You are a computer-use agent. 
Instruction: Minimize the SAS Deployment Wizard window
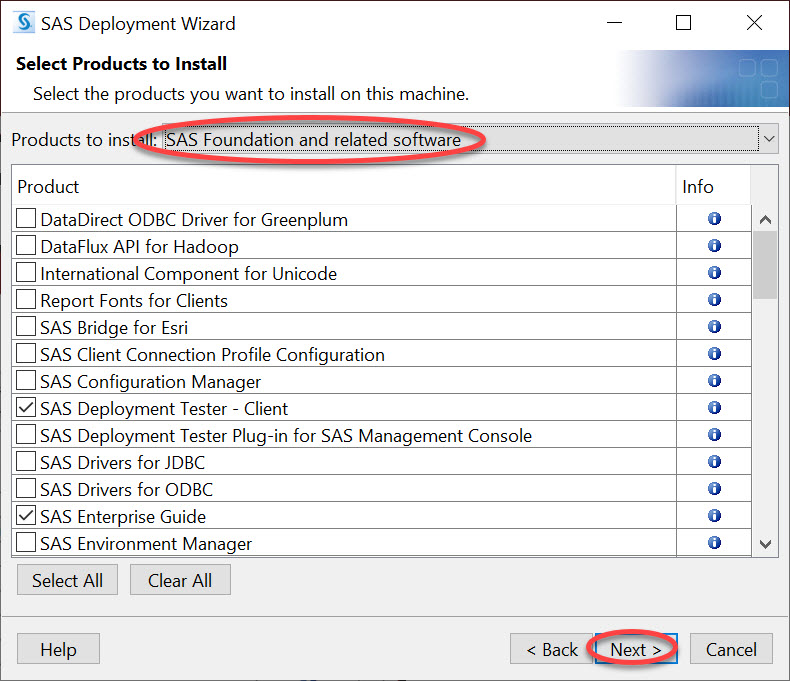(x=614, y=23)
